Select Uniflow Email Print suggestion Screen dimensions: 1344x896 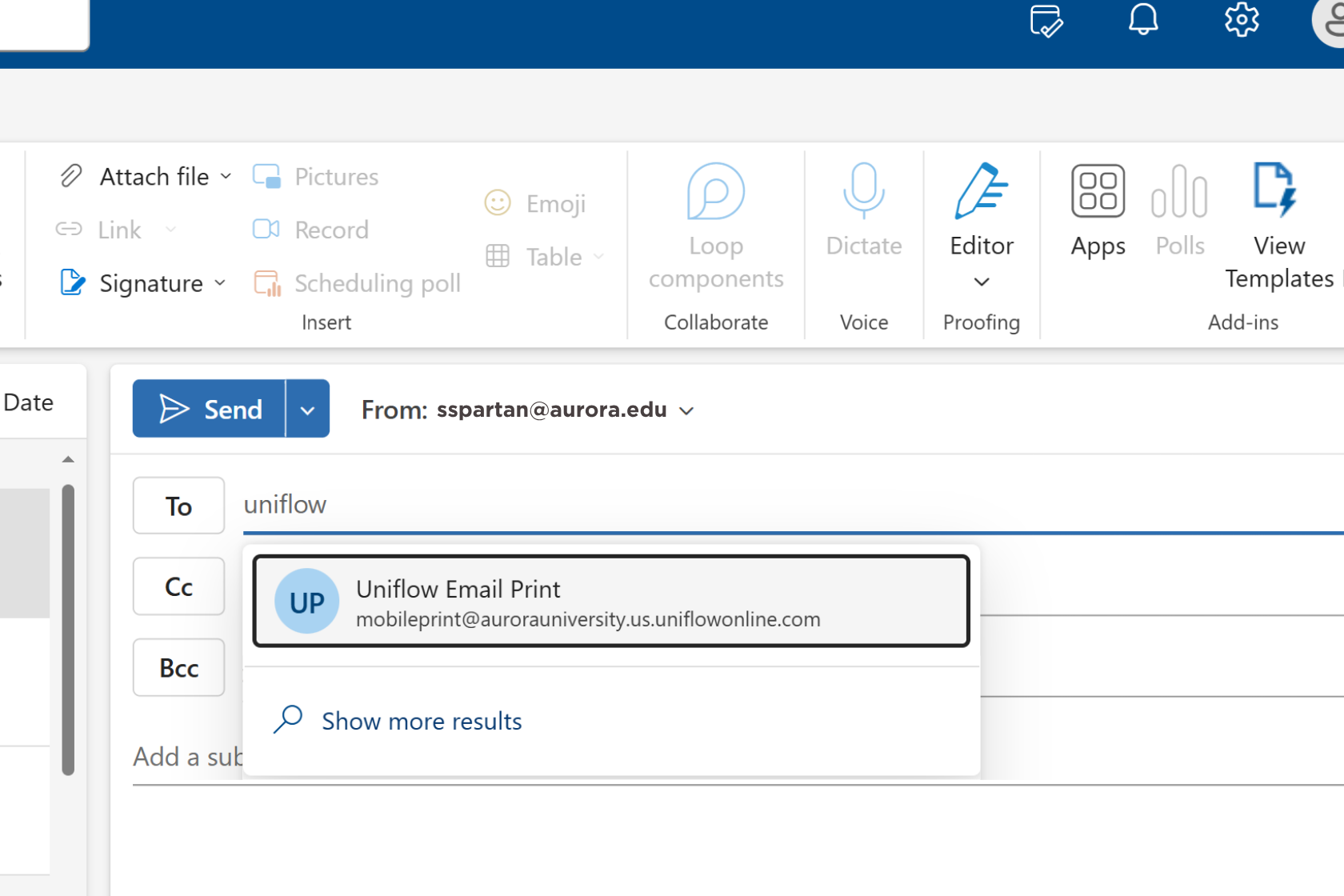click(x=611, y=602)
